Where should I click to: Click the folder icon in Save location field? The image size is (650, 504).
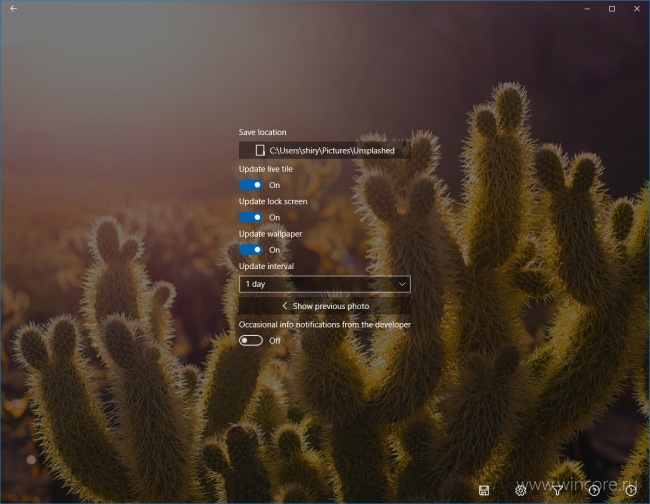pos(260,150)
